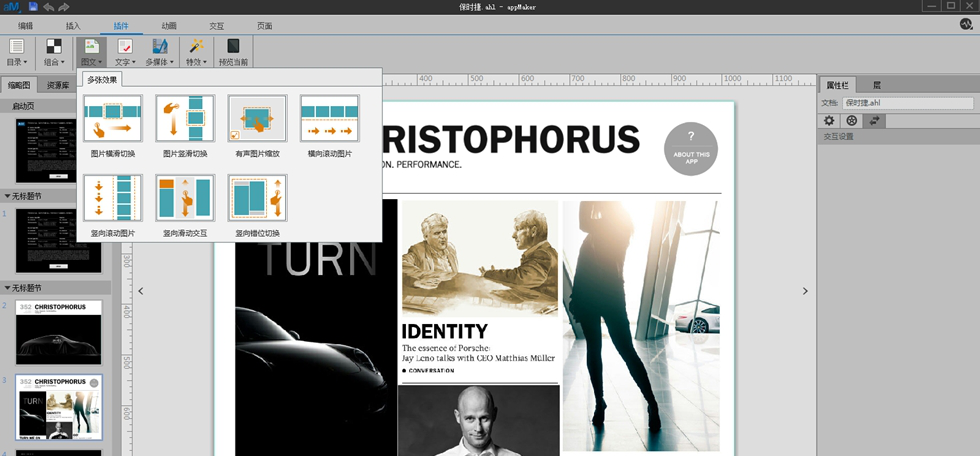Select the sketch of two men talking
Screen dimensions: 980x474
(x=480, y=259)
